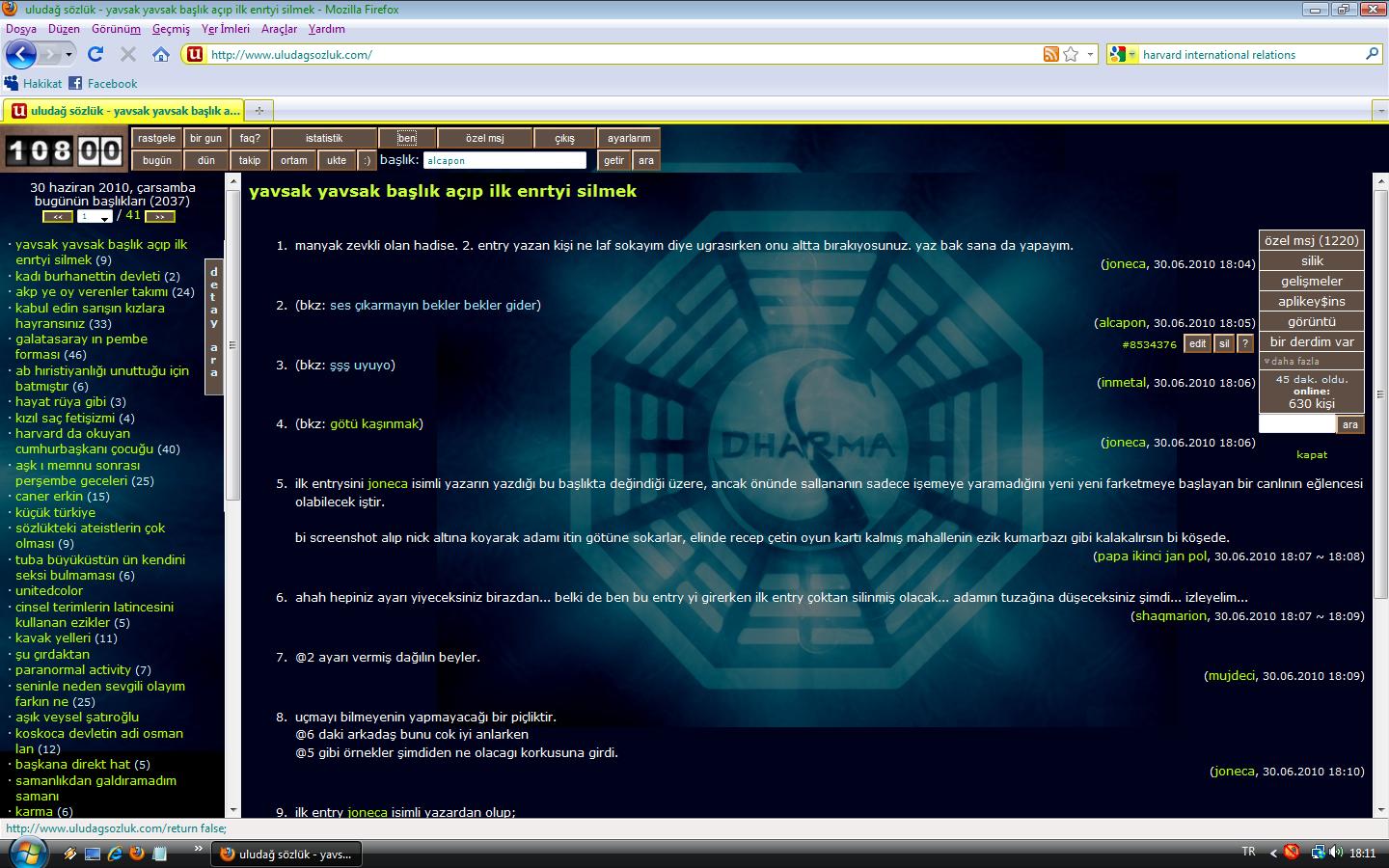Click the browser Forward arrow
This screenshot has width=1389, height=868.
click(x=49, y=55)
